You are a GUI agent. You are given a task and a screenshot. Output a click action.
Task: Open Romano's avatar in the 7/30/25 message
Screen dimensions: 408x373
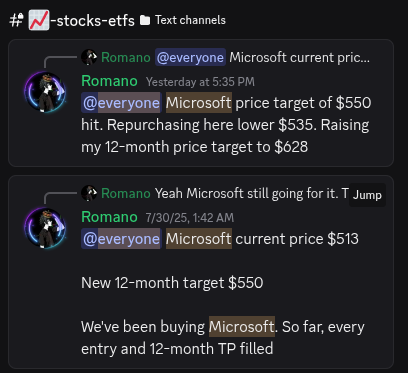pyautogui.click(x=45, y=228)
